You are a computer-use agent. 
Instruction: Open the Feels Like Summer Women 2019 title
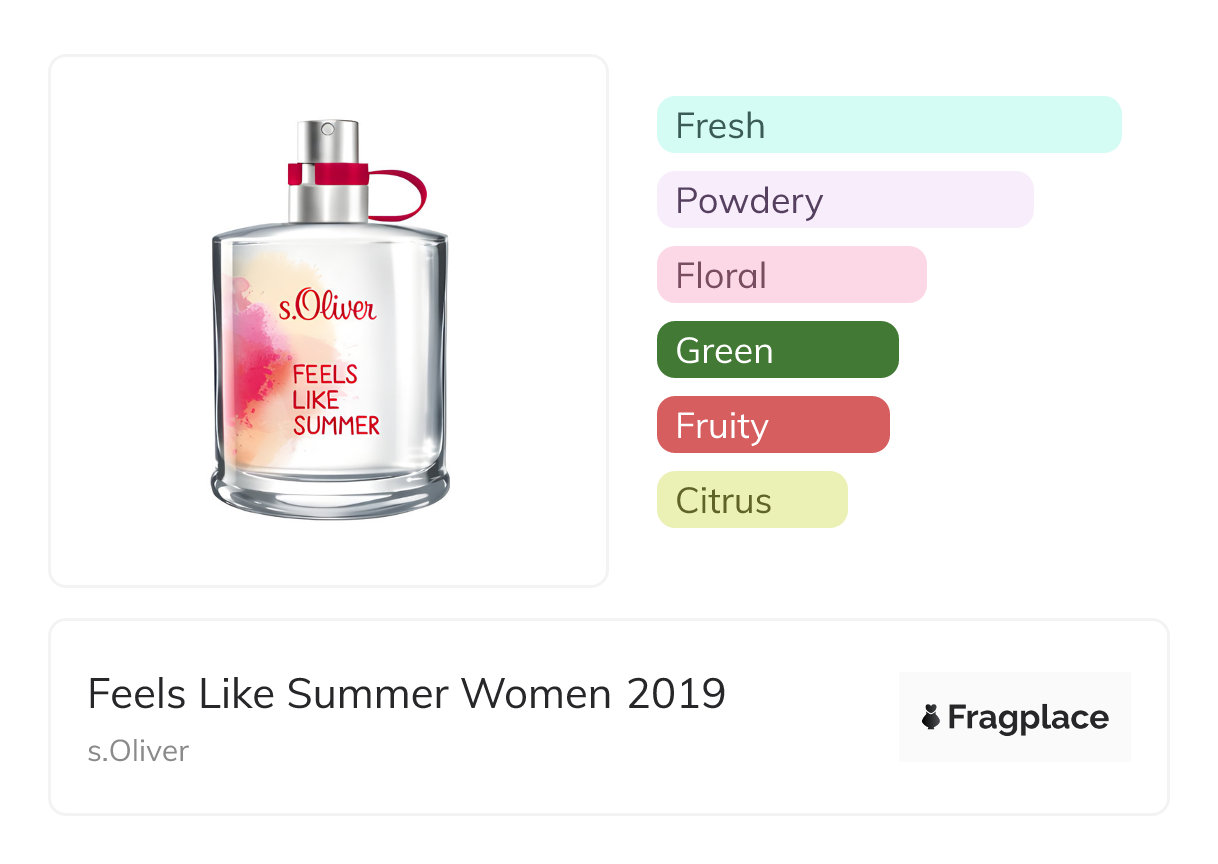[x=406, y=693]
